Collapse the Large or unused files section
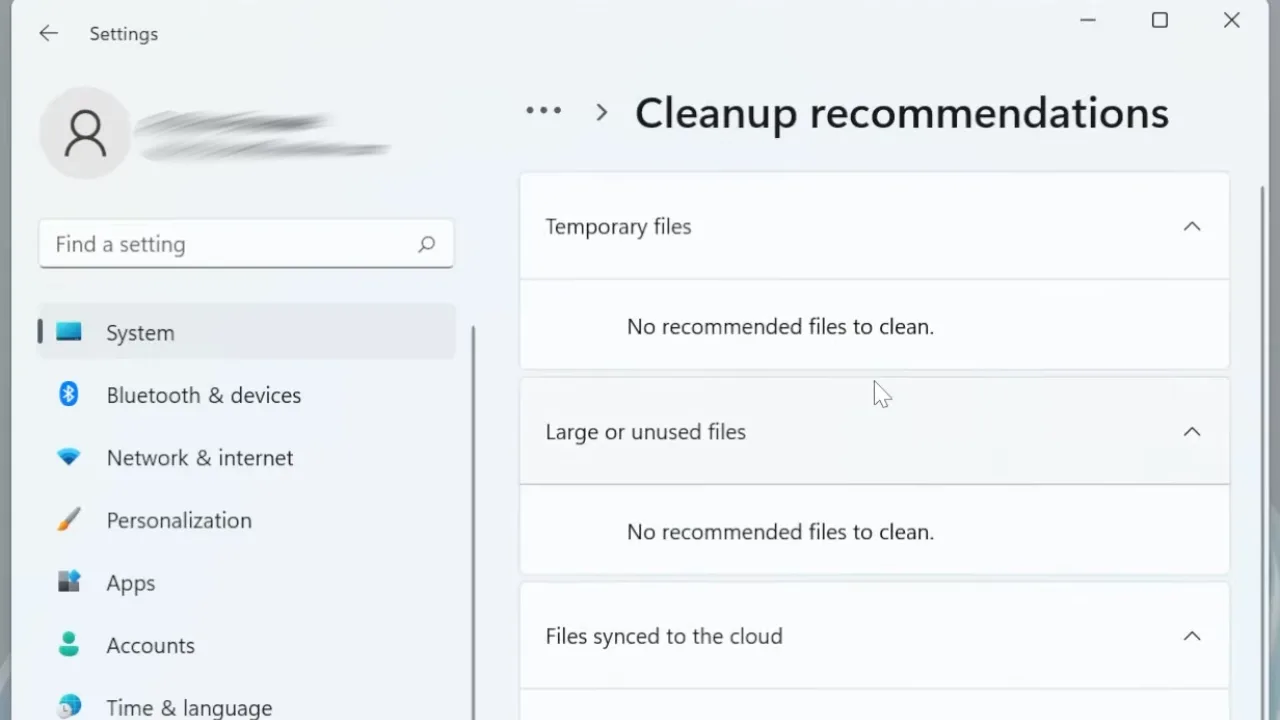 coord(1192,431)
